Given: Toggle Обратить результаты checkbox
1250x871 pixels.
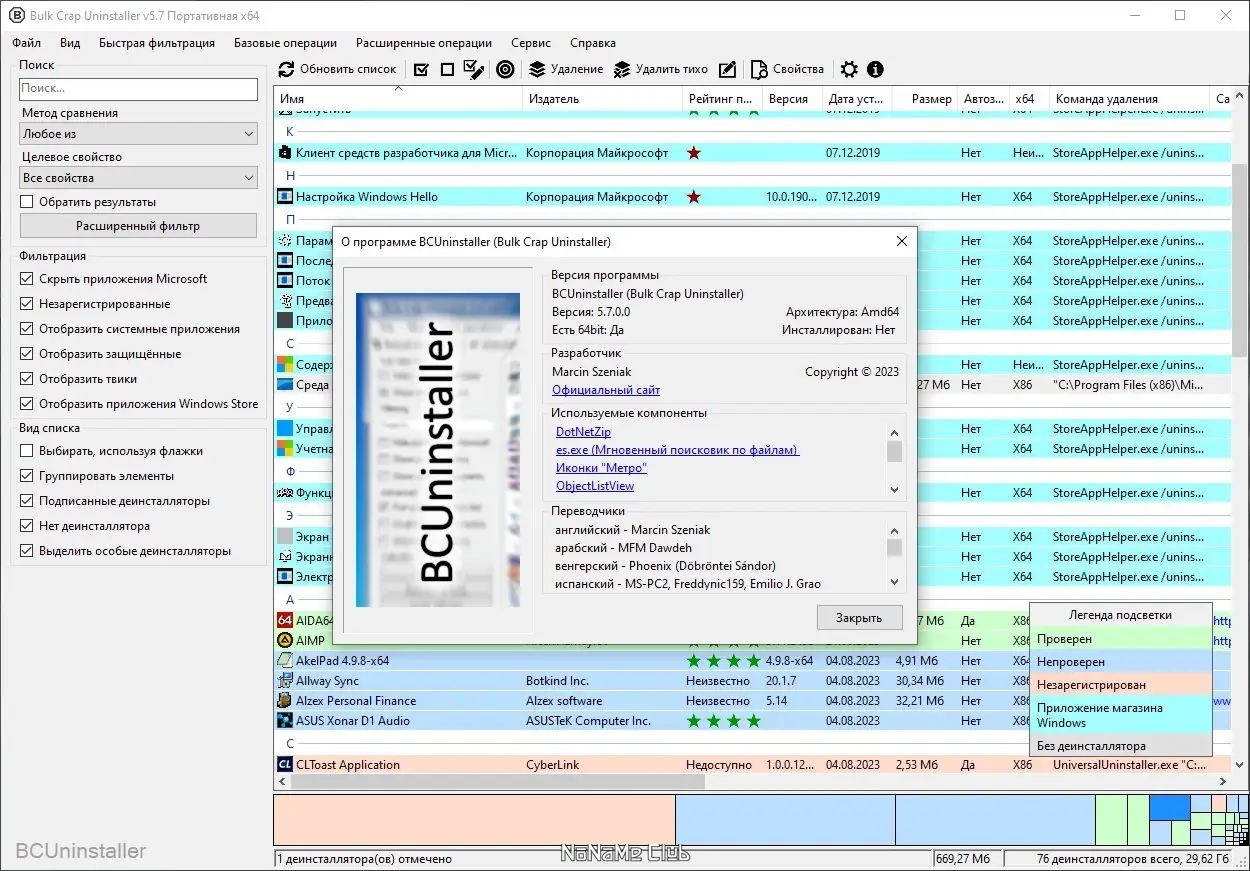Looking at the screenshot, I should (27, 202).
